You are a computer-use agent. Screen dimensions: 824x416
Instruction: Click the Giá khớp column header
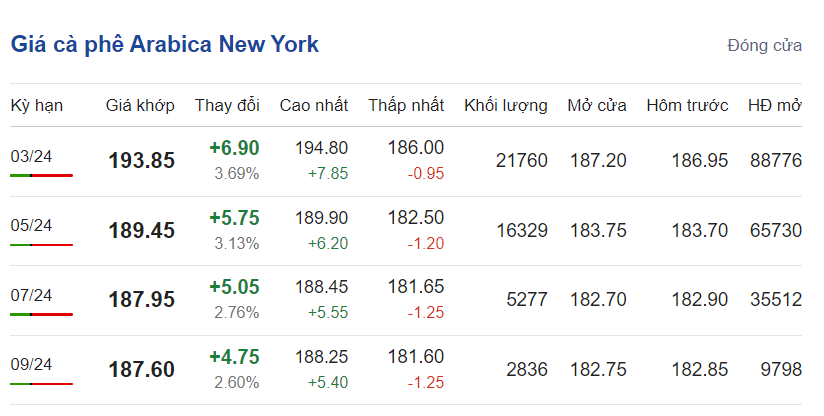(x=140, y=105)
